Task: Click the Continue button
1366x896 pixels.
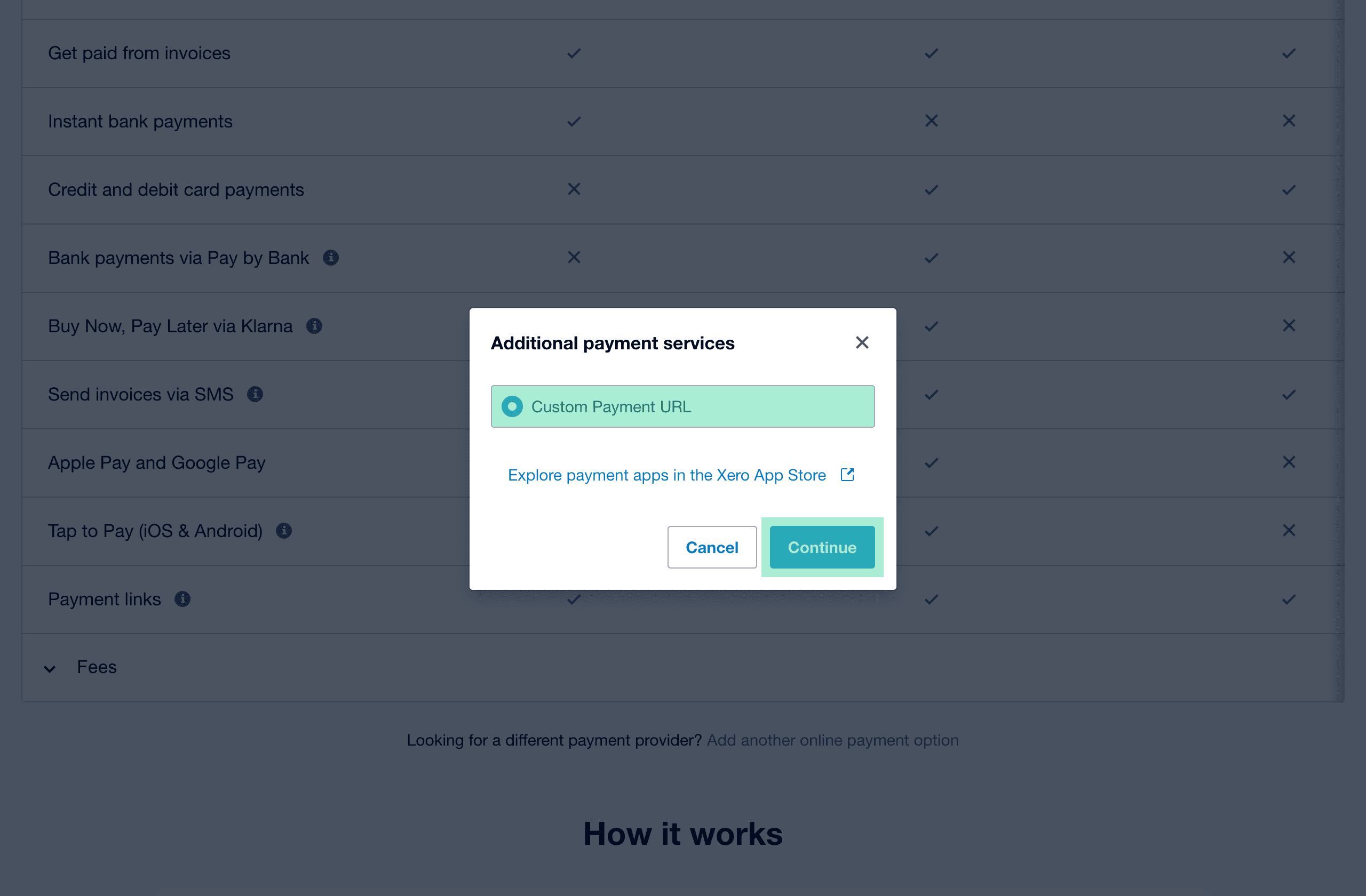Action: coord(821,547)
